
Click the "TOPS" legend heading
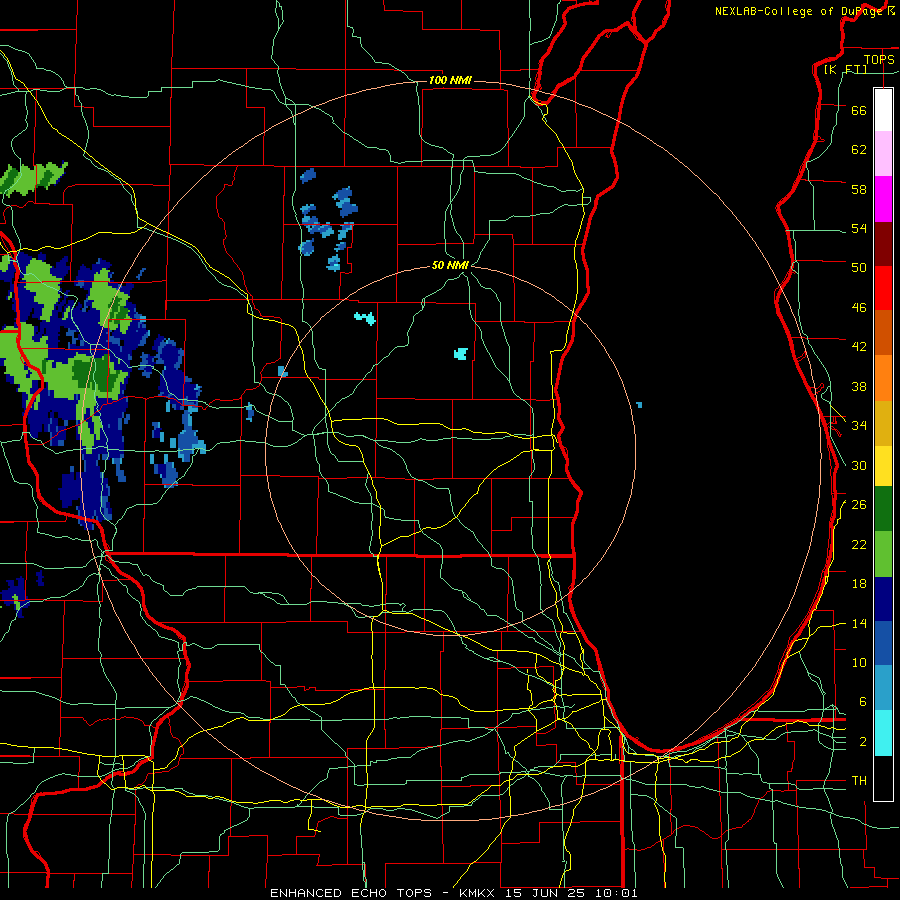click(879, 59)
